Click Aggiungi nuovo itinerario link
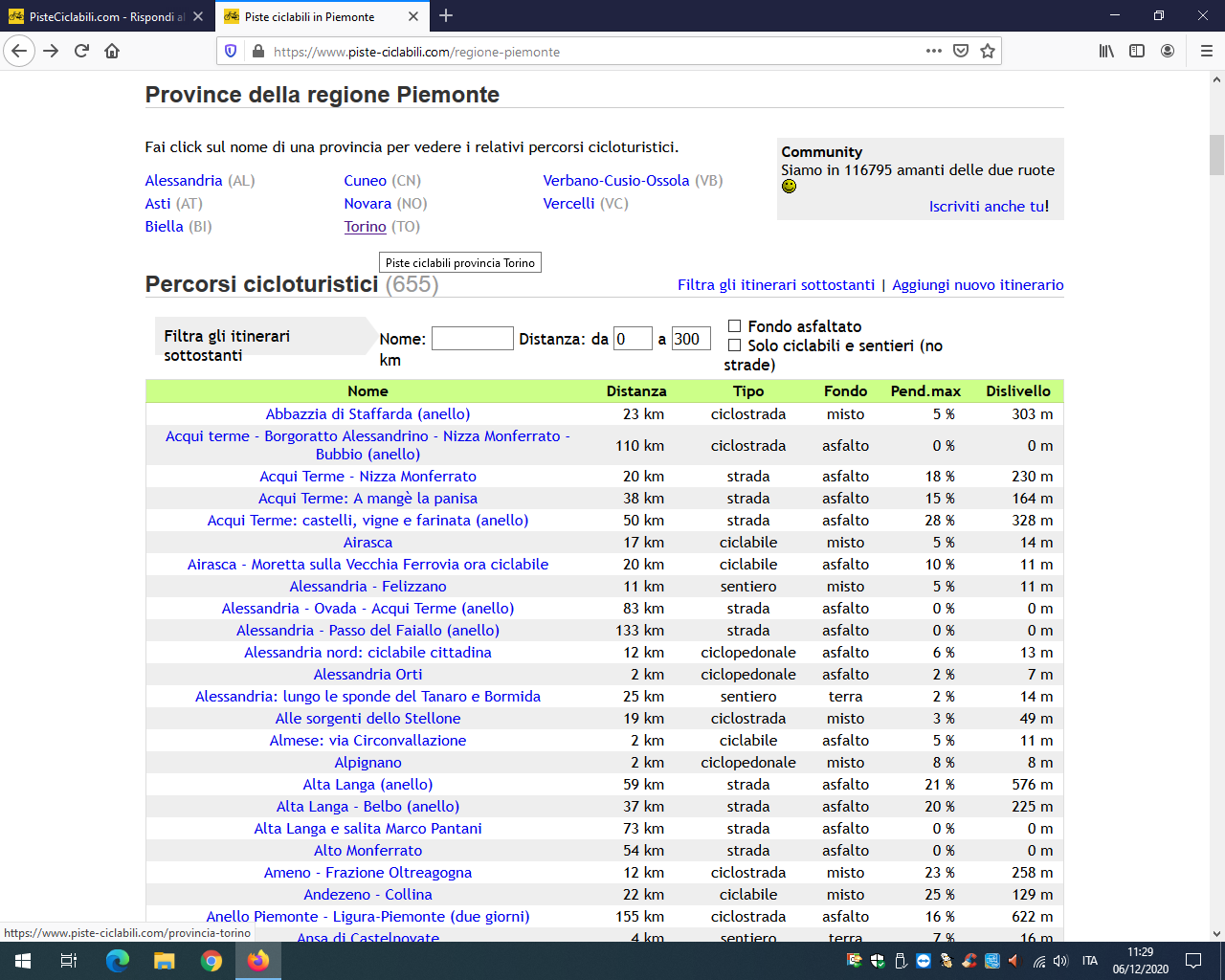1225x980 pixels. pos(978,285)
